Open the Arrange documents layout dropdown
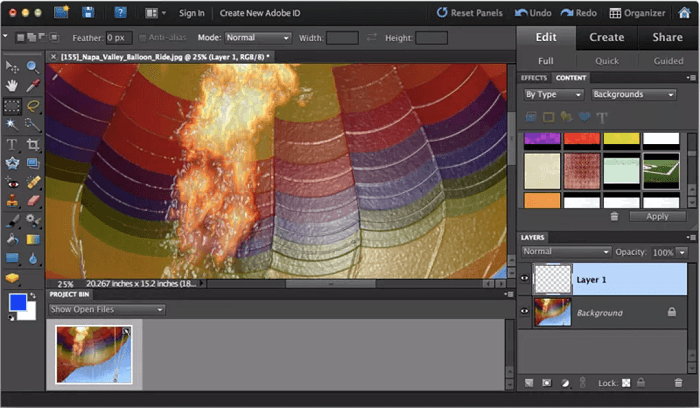The height and width of the screenshot is (408, 700). [155, 13]
